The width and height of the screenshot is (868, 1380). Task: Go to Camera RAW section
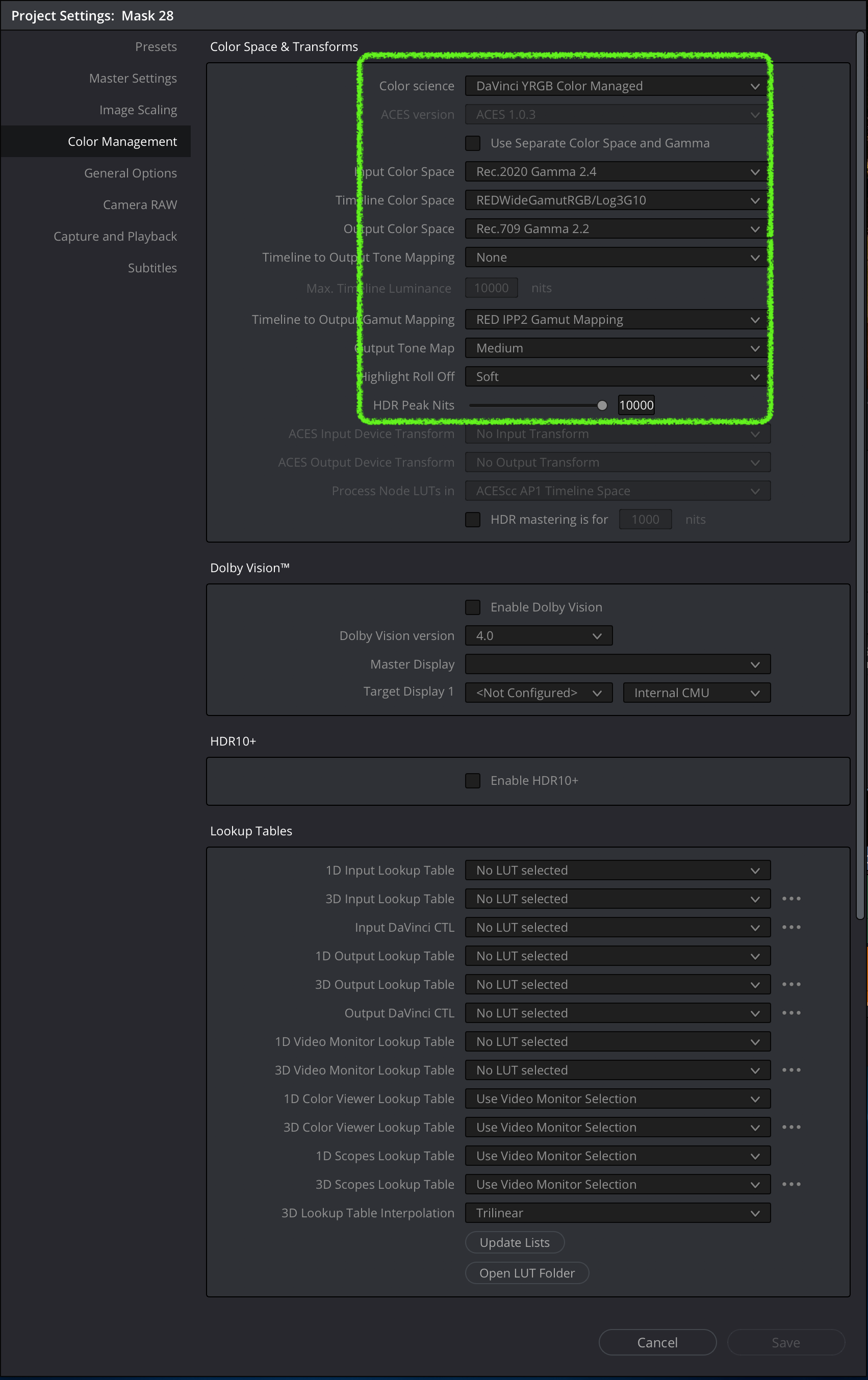click(140, 205)
